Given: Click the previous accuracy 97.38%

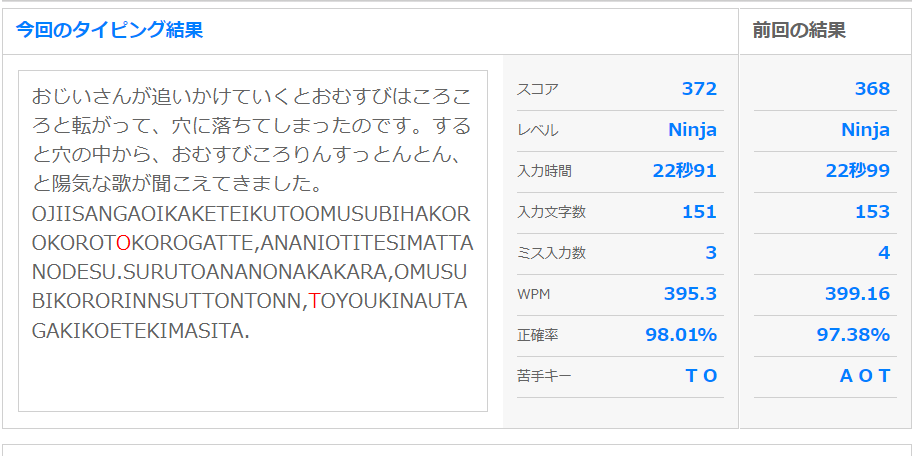Looking at the screenshot, I should tap(853, 334).
